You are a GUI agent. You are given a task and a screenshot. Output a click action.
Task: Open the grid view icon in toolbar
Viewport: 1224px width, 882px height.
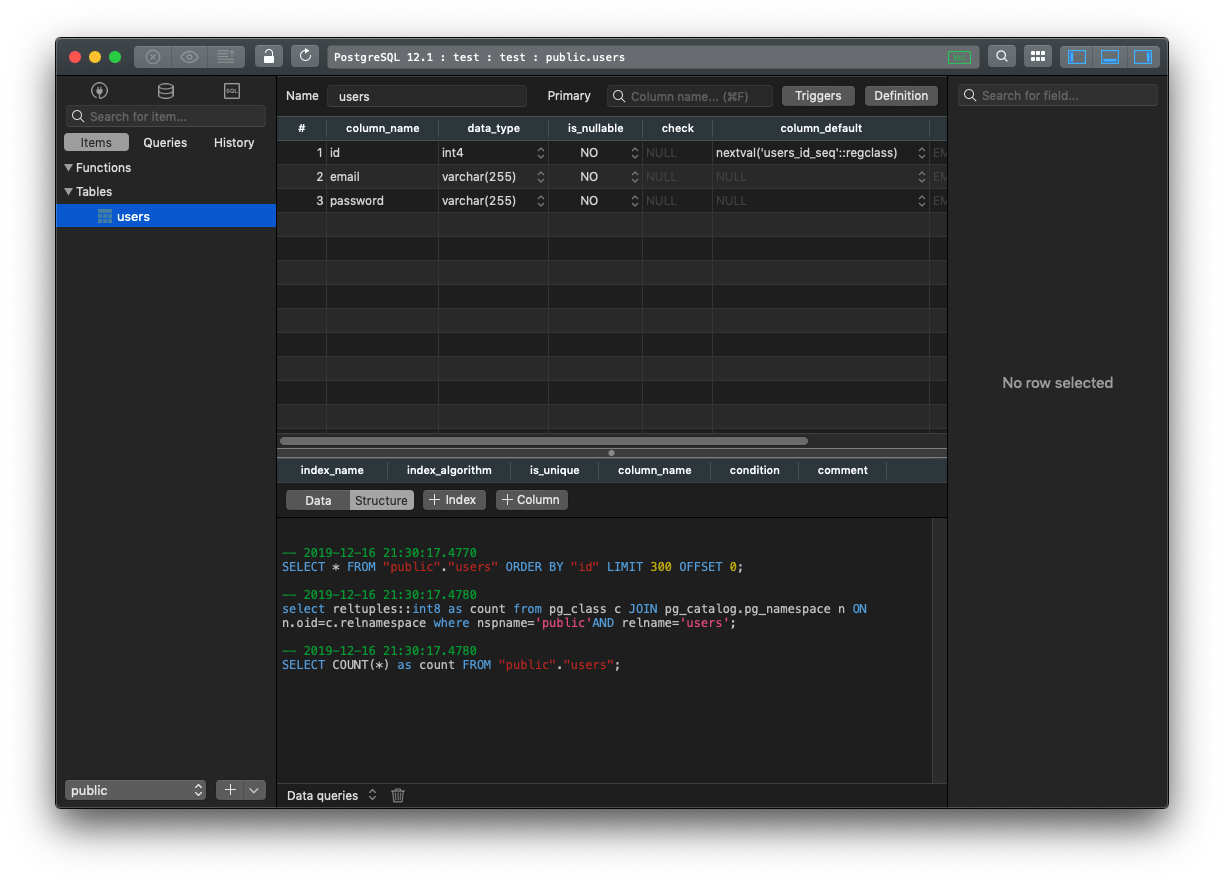[x=1038, y=57]
